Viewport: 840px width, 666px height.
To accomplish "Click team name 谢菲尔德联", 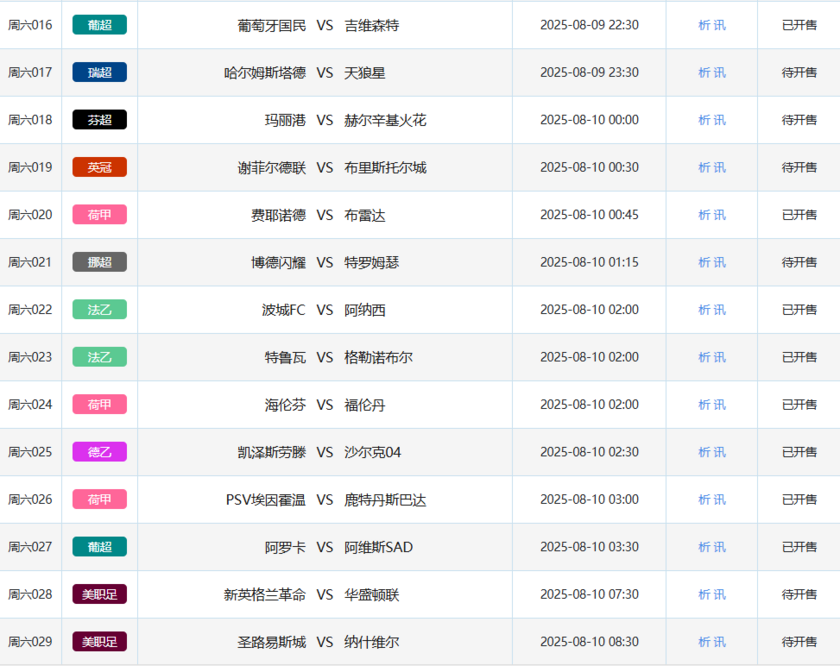I will pos(271,167).
